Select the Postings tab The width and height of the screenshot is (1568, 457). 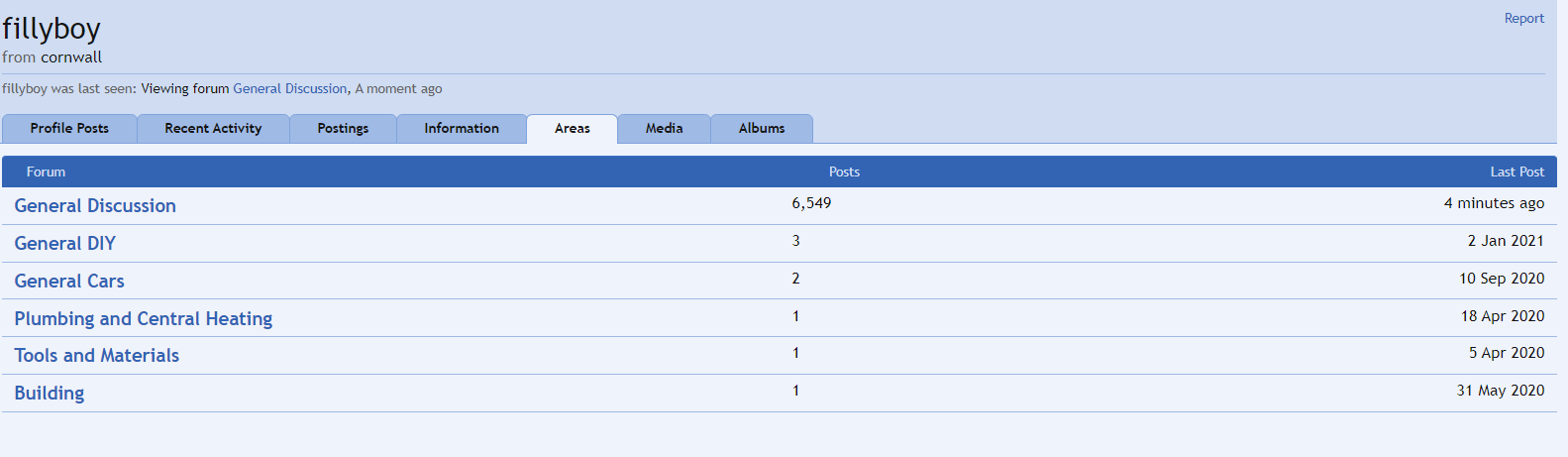343,129
